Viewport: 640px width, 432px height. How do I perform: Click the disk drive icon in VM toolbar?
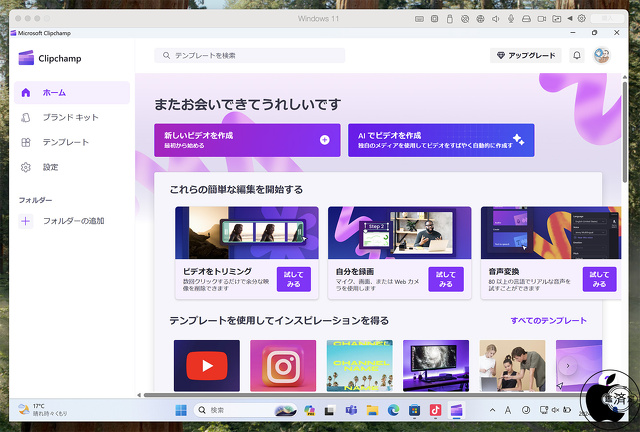[x=526, y=19]
